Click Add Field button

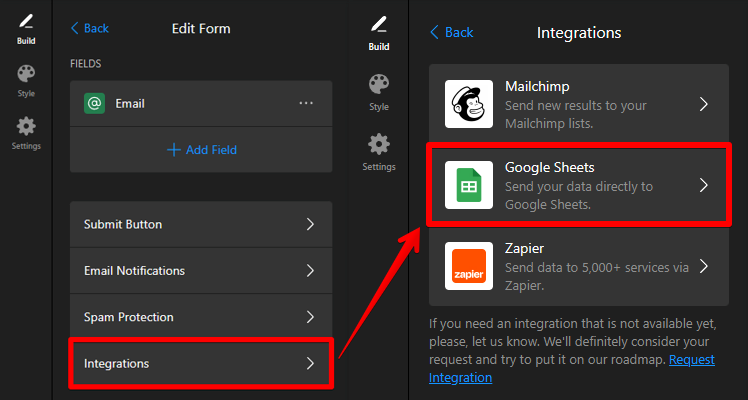[202, 150]
